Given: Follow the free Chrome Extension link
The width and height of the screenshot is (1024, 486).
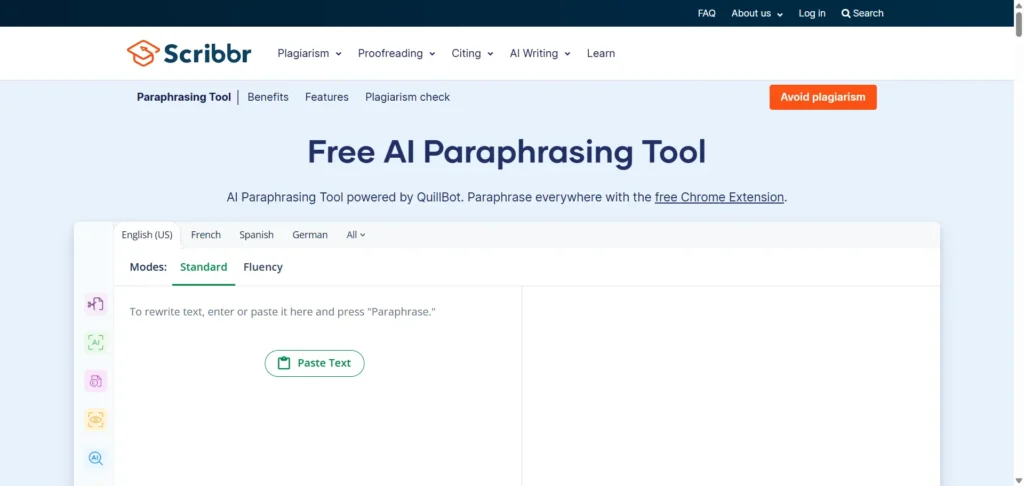Looking at the screenshot, I should pos(719,197).
